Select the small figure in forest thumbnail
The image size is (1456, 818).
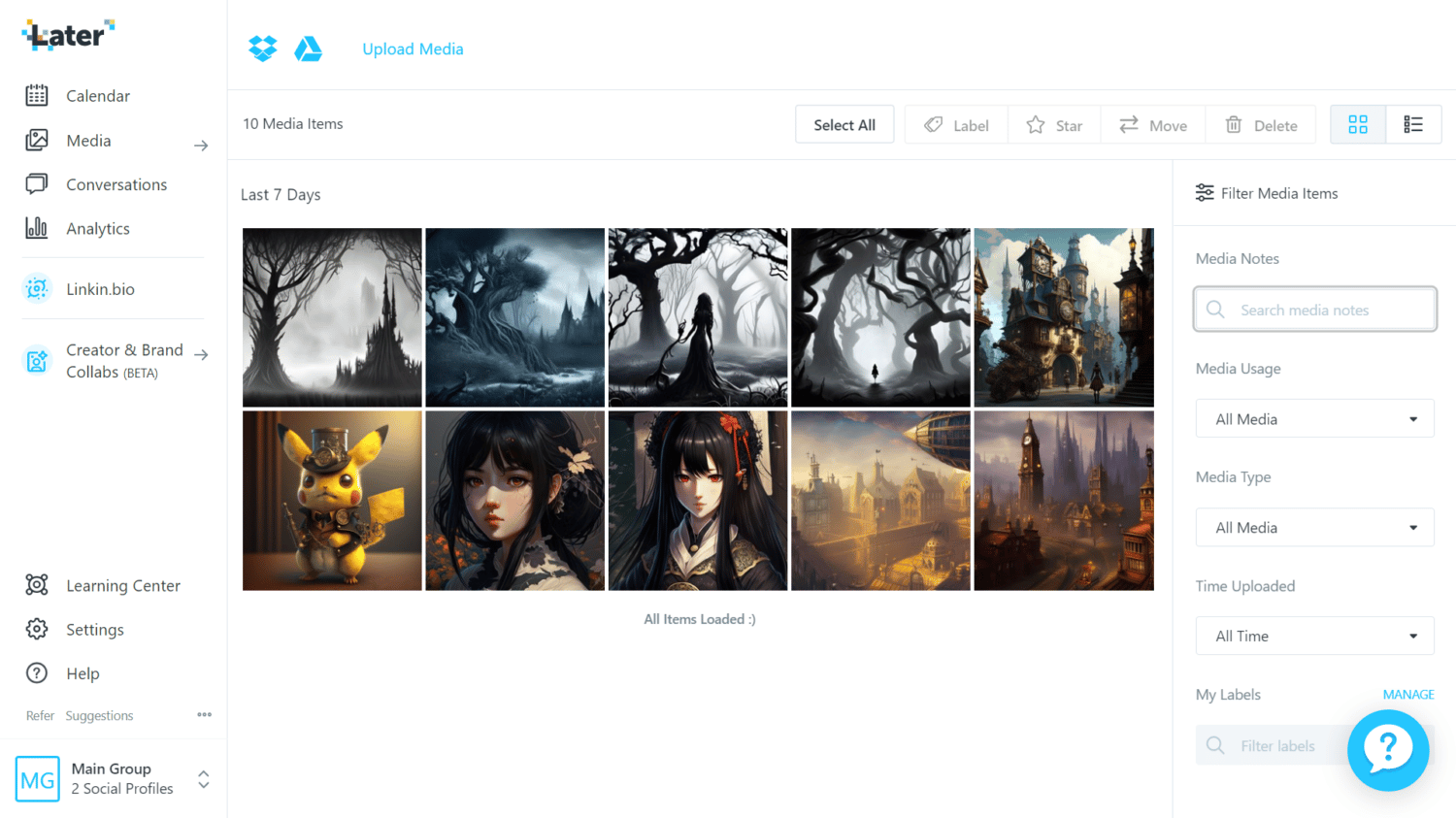point(880,317)
